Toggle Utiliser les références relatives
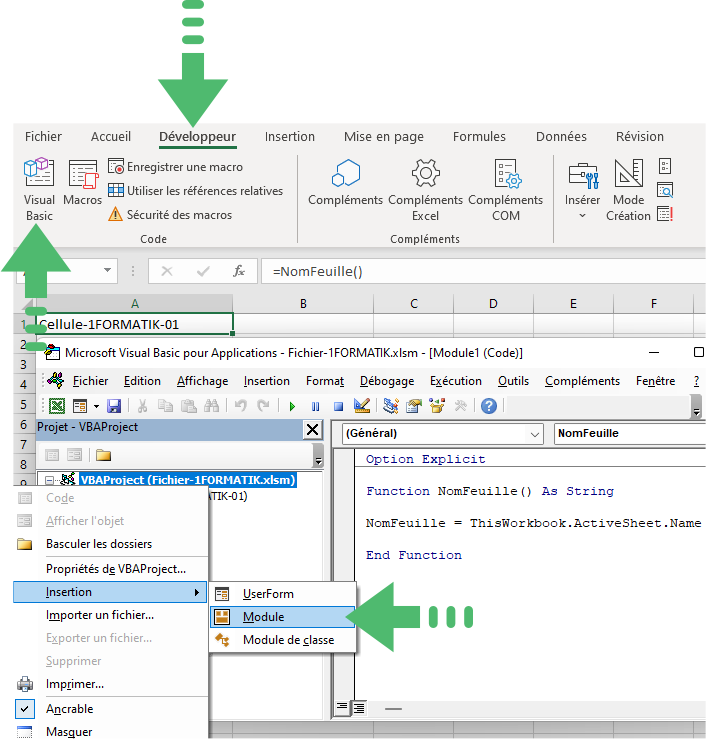 click(x=195, y=190)
